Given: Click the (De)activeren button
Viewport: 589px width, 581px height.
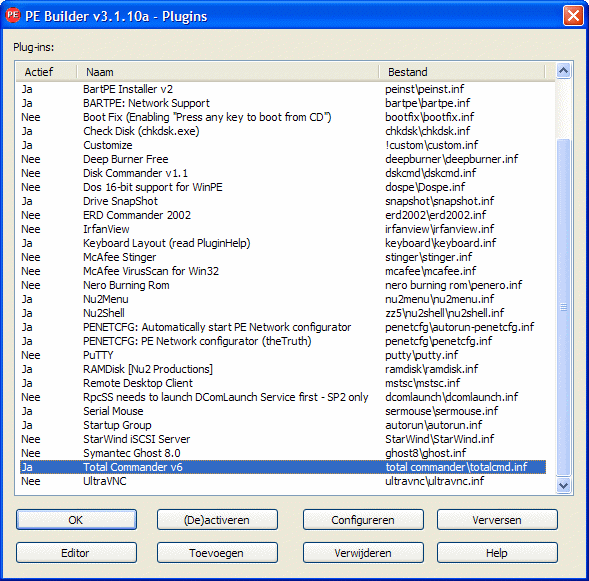Looking at the screenshot, I should pos(217,520).
